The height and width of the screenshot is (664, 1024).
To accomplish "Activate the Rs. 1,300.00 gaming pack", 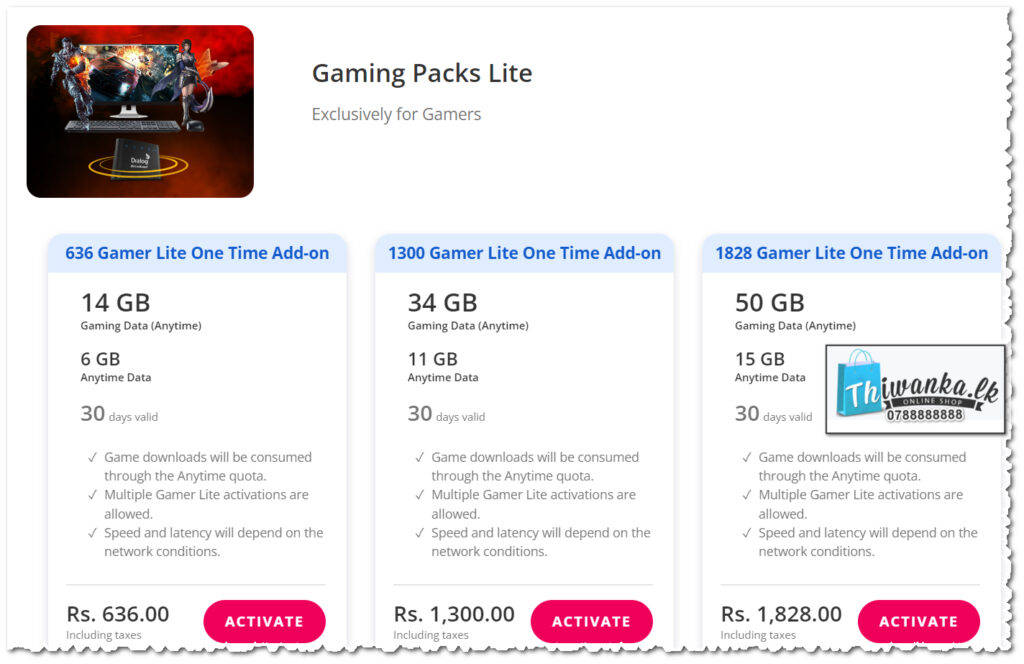I will (591, 621).
